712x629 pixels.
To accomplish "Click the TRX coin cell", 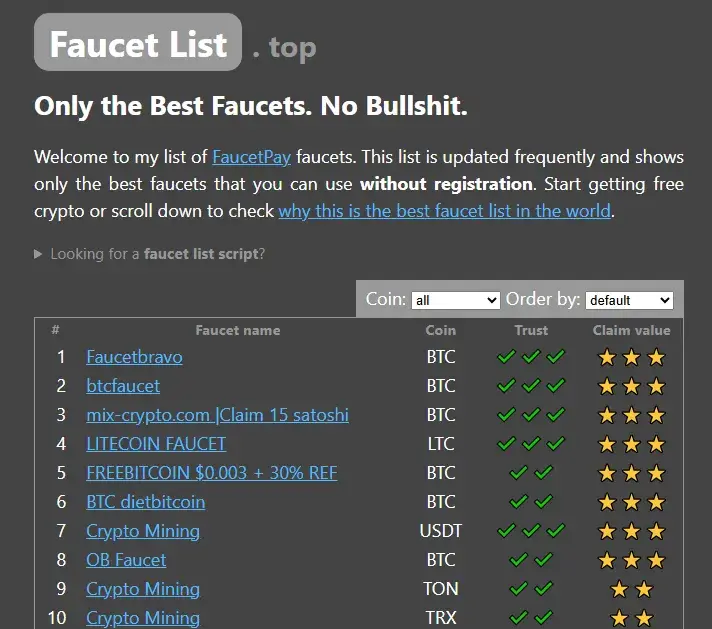I will [x=440, y=618].
